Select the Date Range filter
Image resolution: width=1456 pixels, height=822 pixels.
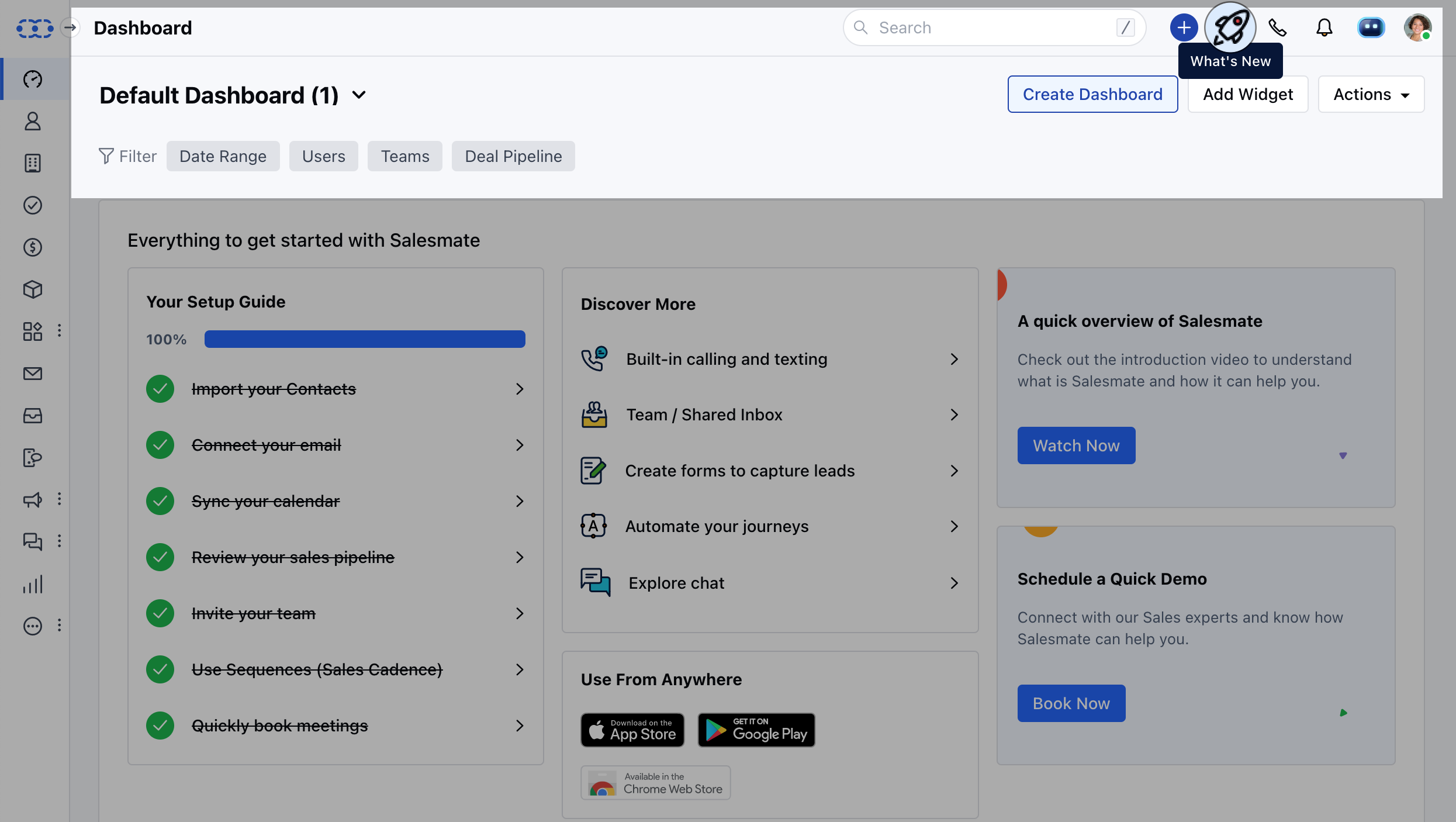223,156
